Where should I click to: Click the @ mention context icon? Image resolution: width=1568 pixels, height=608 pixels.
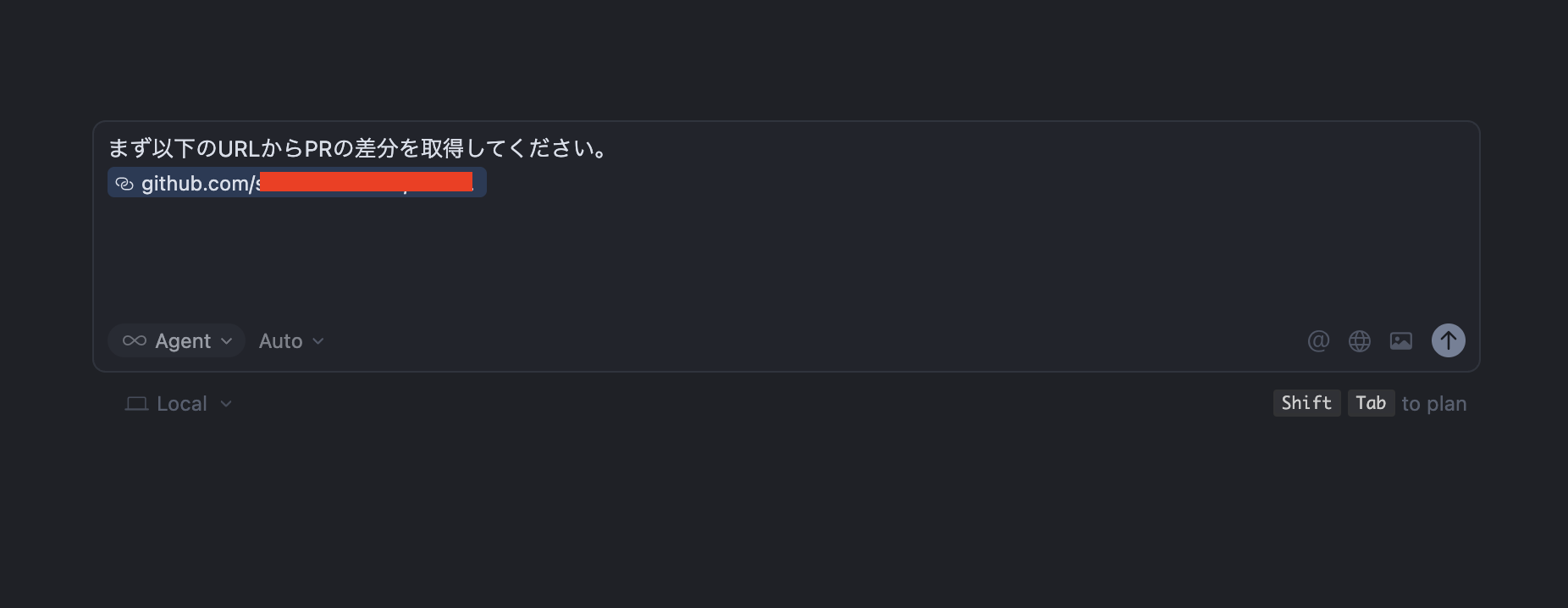click(x=1318, y=340)
